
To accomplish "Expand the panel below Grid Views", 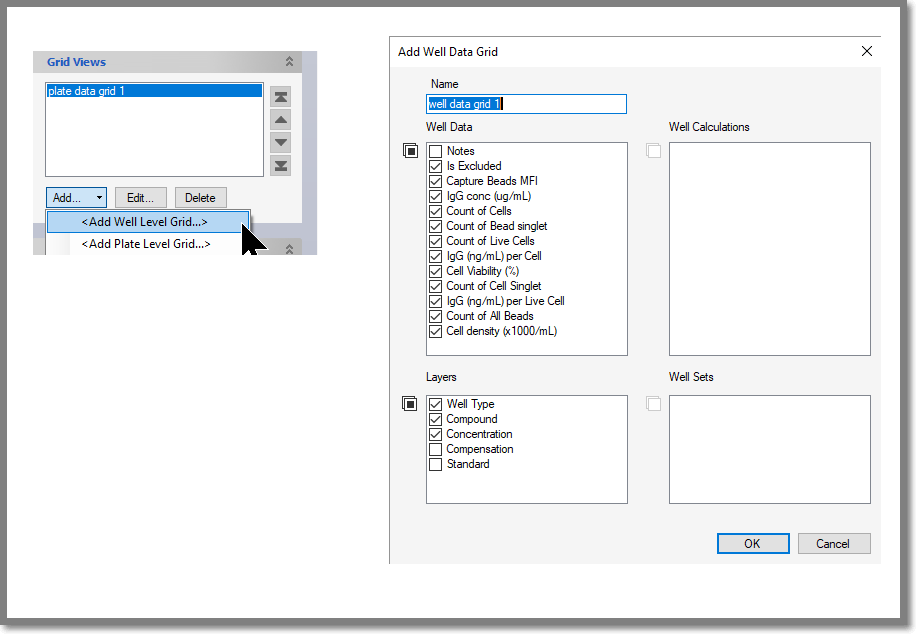I will (290, 247).
